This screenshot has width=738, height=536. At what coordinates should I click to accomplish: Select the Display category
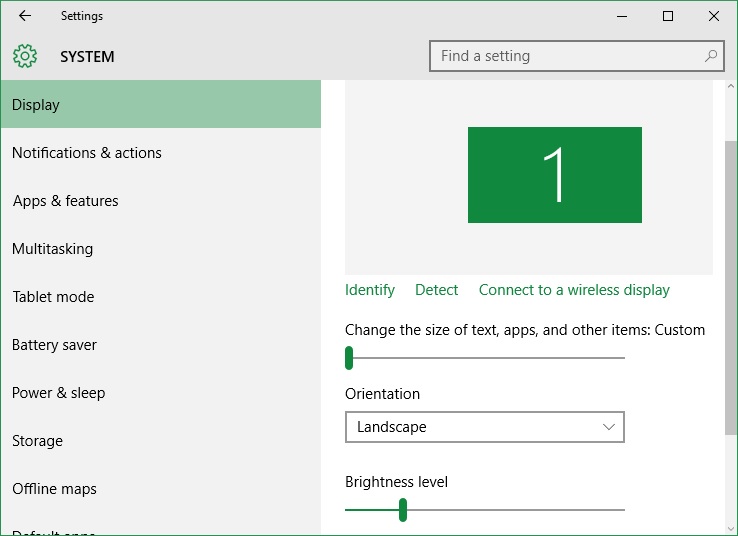(160, 104)
